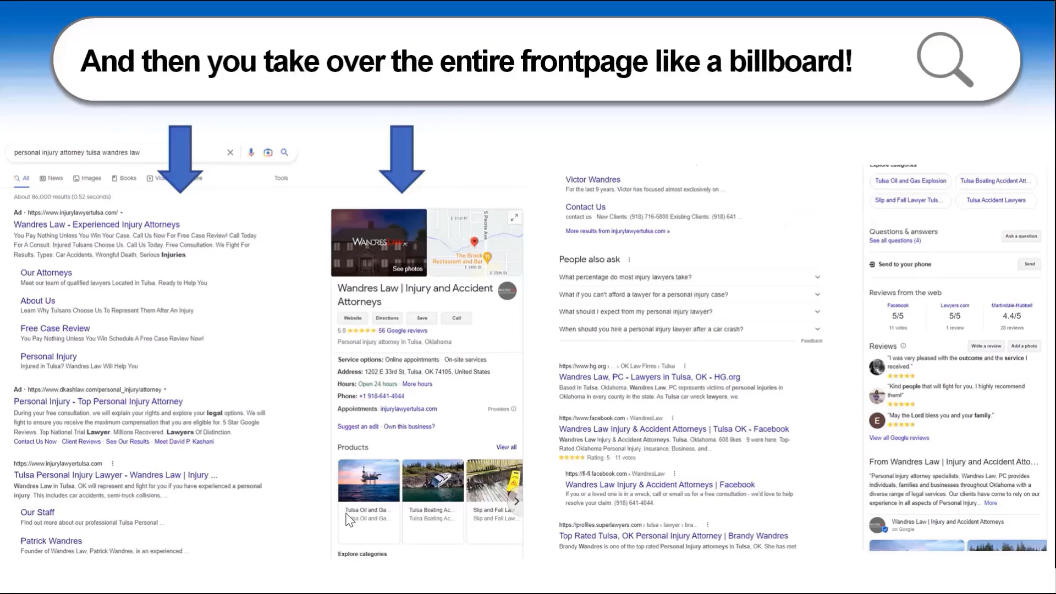Click the info icon next to Reviews heading
The image size is (1056, 594).
[x=903, y=345]
